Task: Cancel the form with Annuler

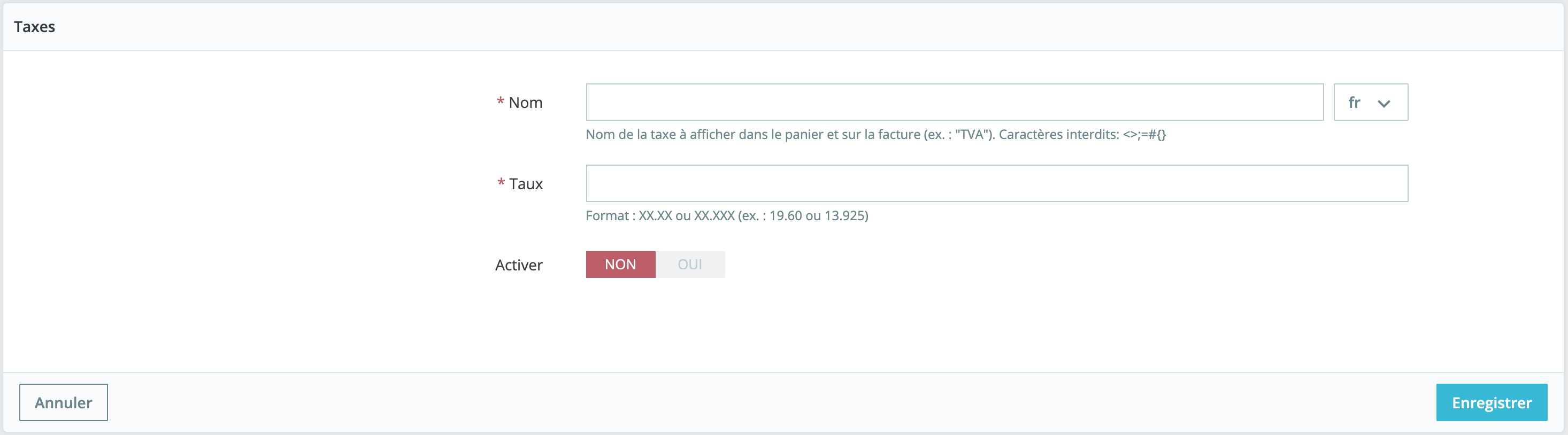Action: pyautogui.click(x=63, y=402)
